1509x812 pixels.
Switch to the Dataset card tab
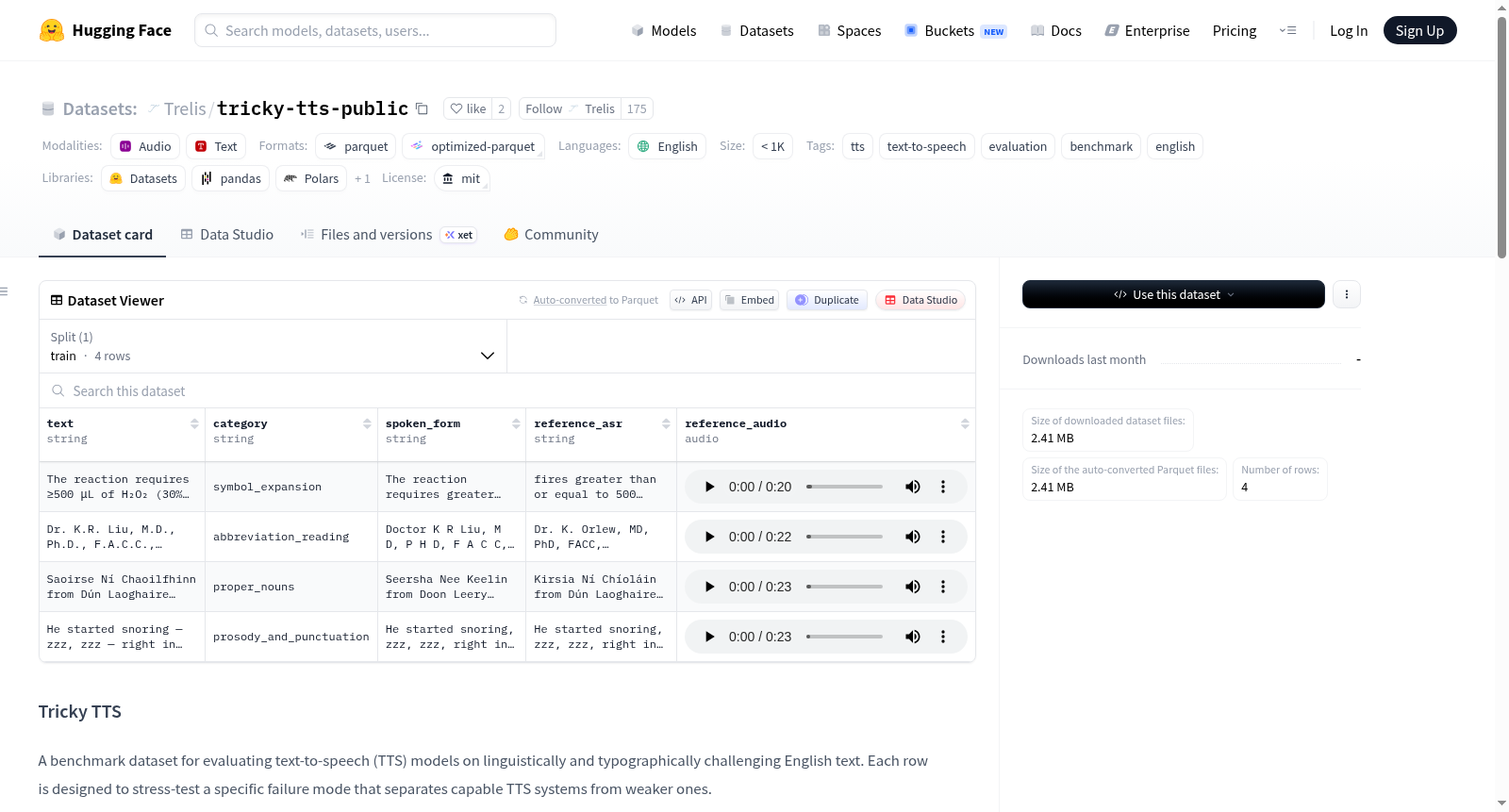[103, 235]
